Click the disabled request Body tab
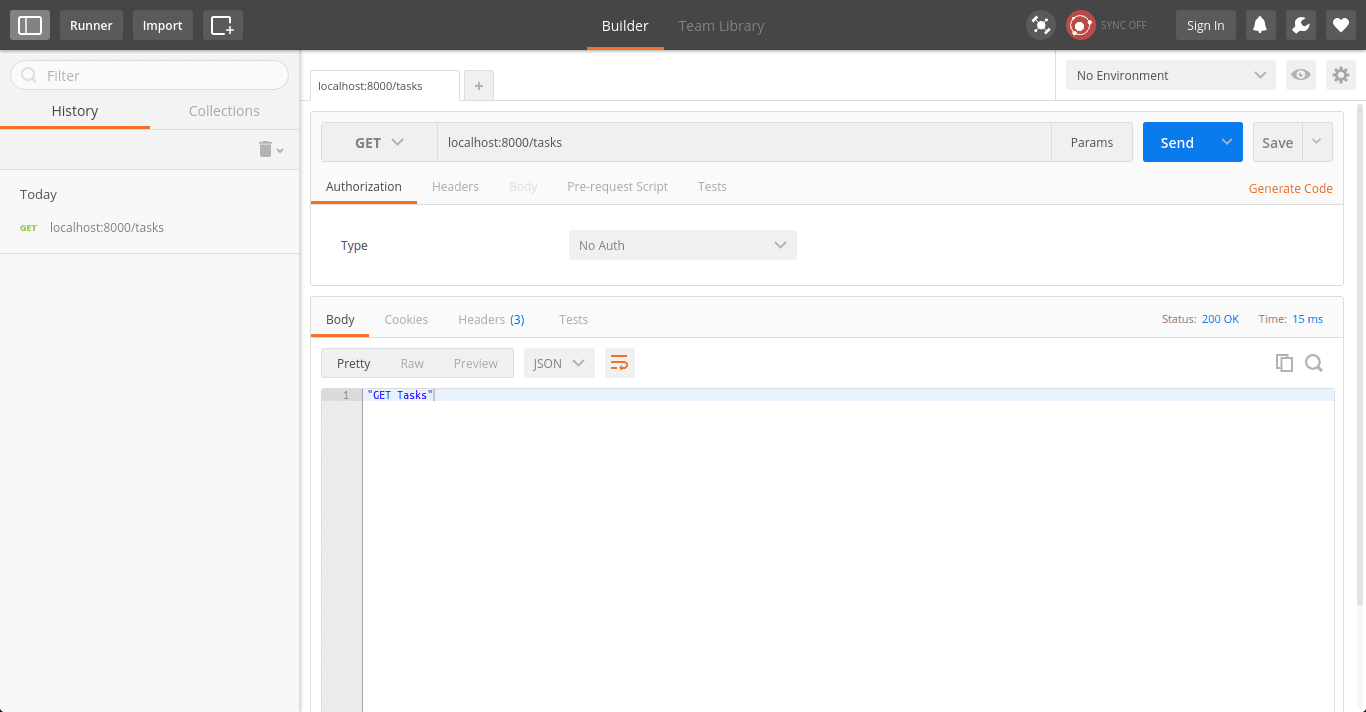This screenshot has width=1366, height=712. (523, 187)
